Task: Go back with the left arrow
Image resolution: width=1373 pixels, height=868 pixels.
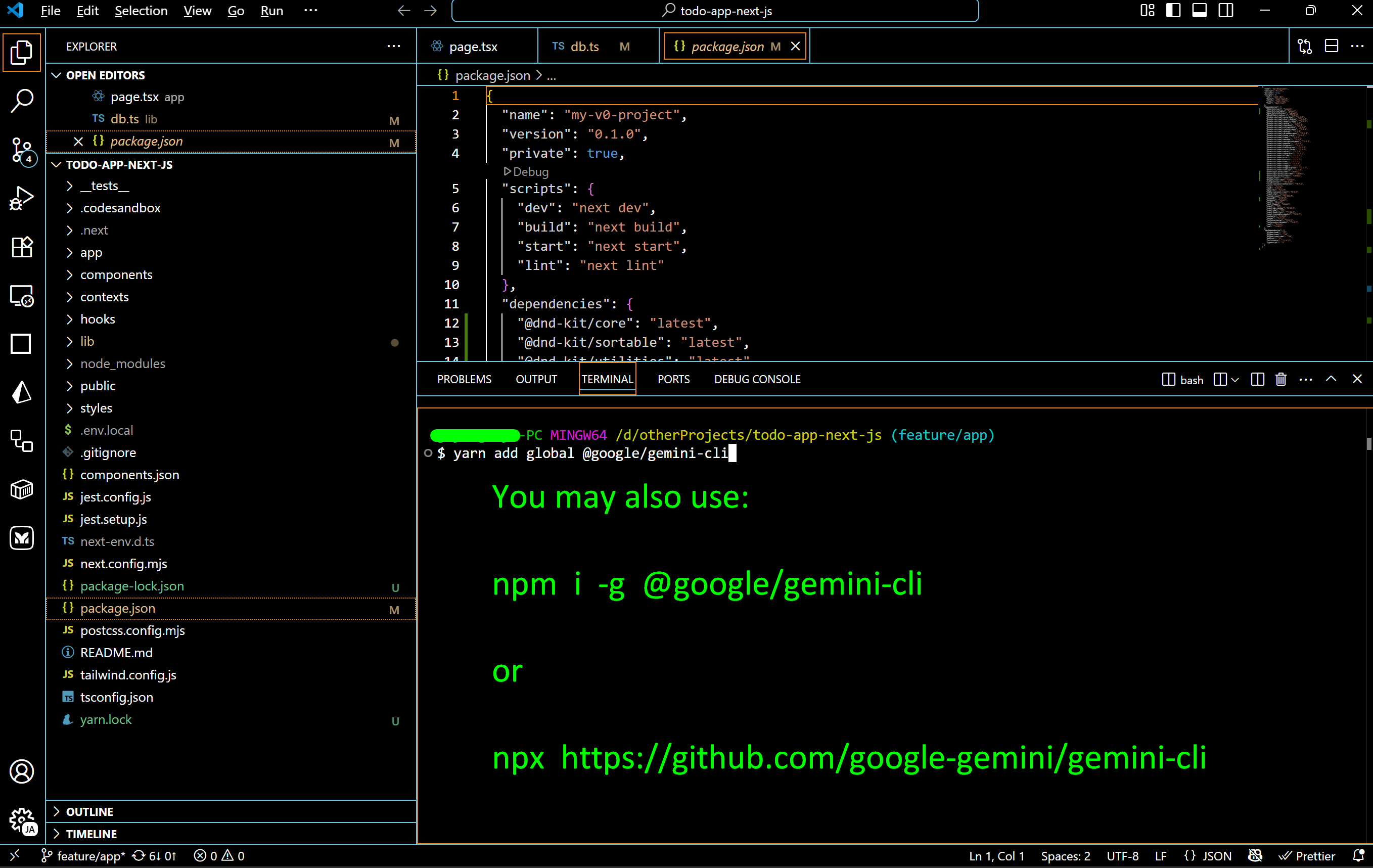Action: 404,11
